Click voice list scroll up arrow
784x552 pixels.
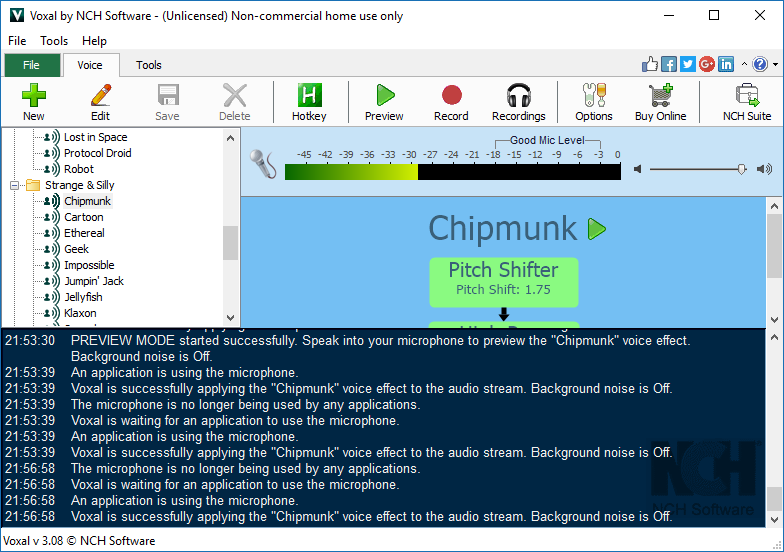click(x=230, y=138)
